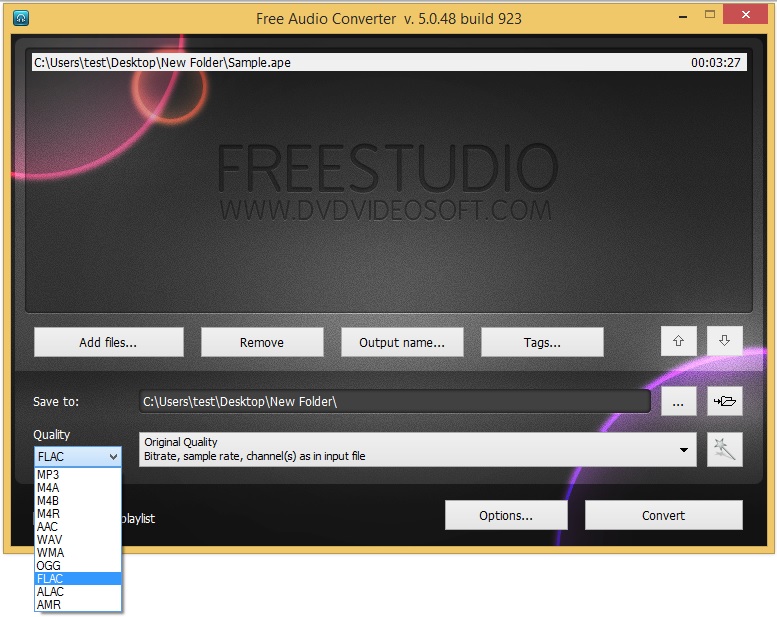Choose OGG from the format list
777x617 pixels.
(x=78, y=565)
